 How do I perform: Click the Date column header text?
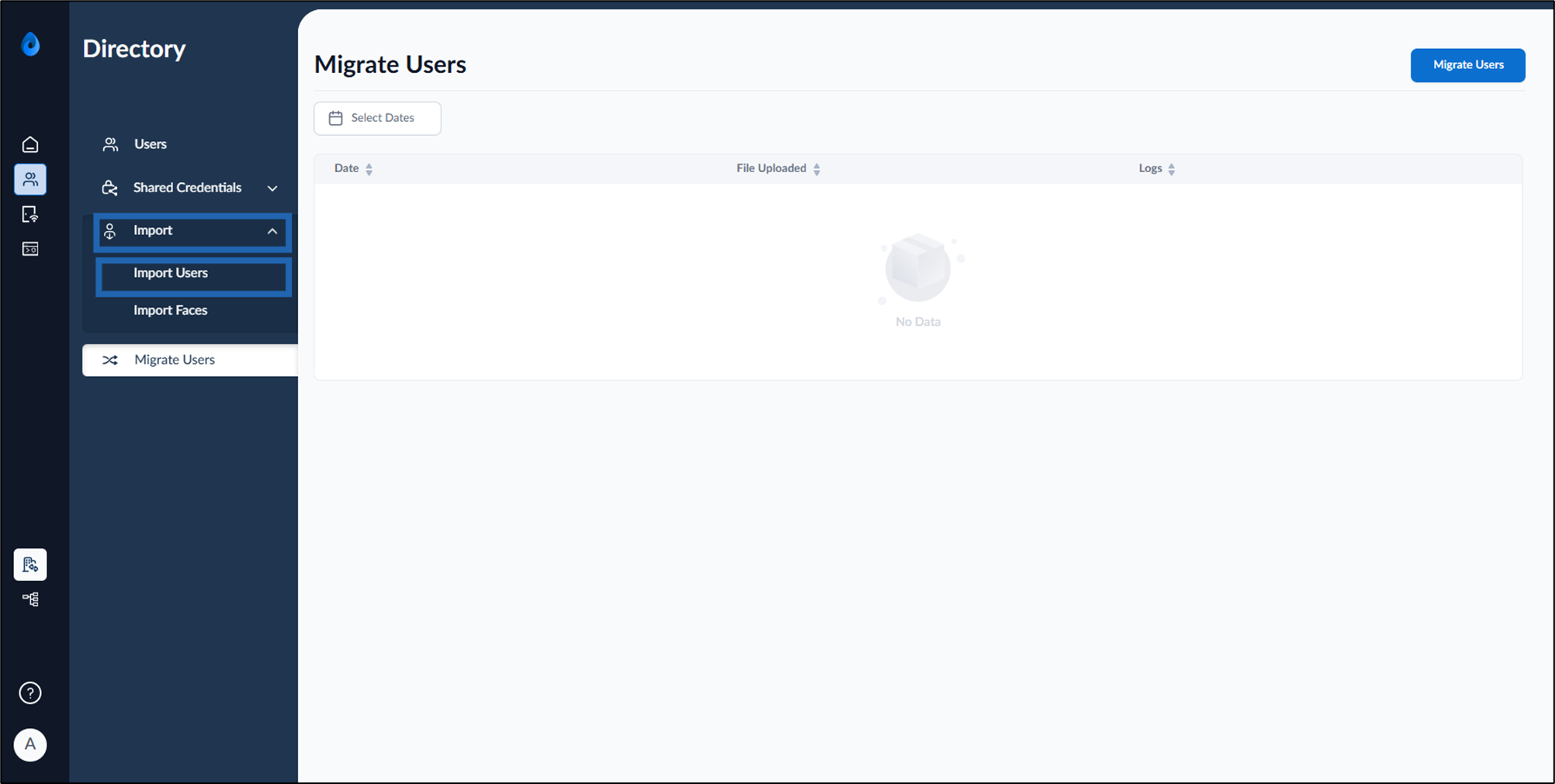346,168
